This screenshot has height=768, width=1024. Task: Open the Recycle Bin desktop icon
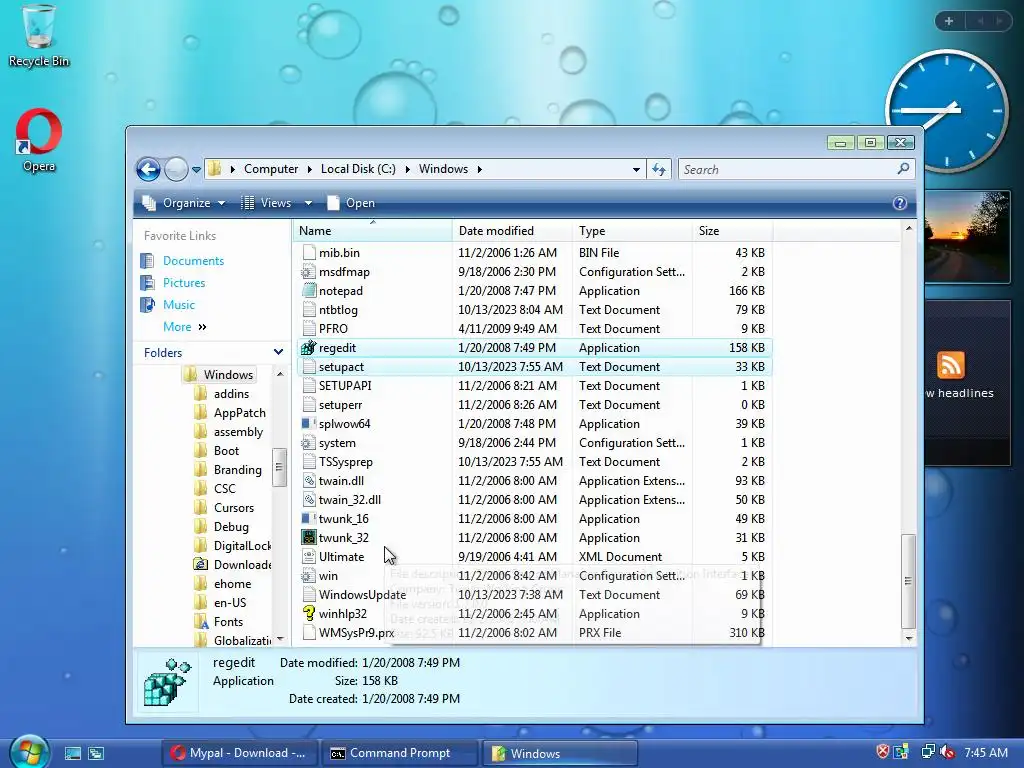click(39, 35)
